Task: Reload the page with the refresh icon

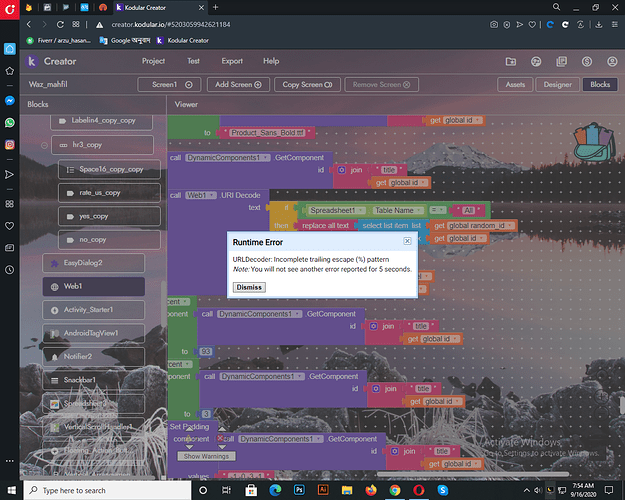Action: pyautogui.click(x=60, y=25)
